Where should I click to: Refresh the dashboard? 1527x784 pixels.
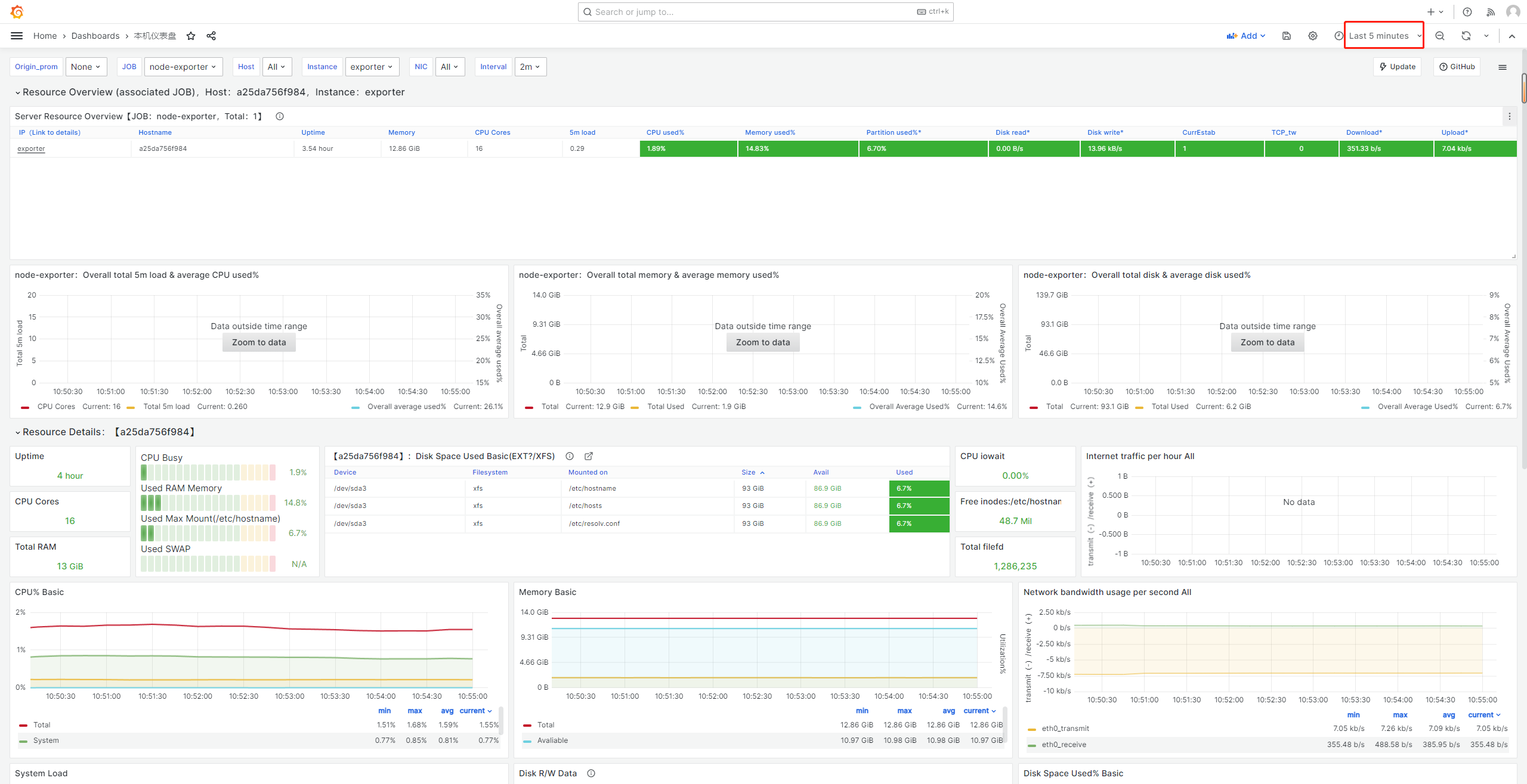(1466, 36)
